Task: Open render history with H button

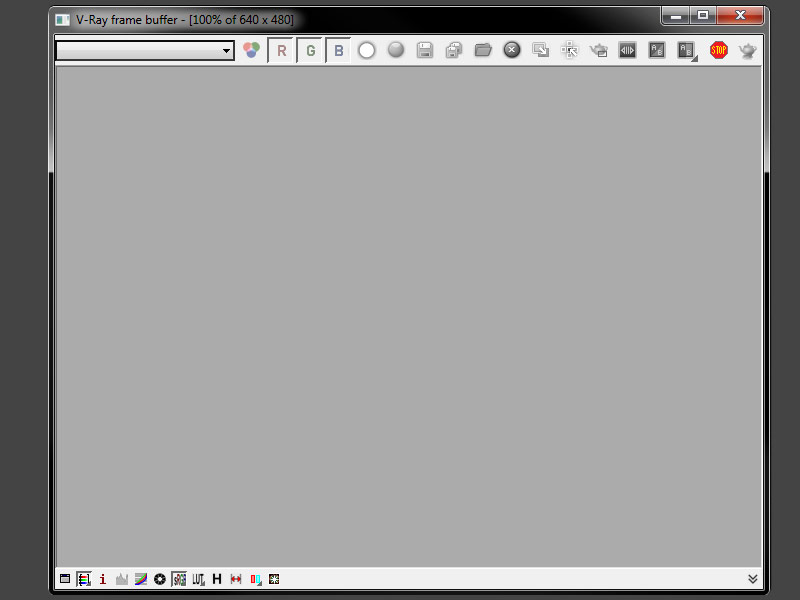Action: click(x=217, y=579)
